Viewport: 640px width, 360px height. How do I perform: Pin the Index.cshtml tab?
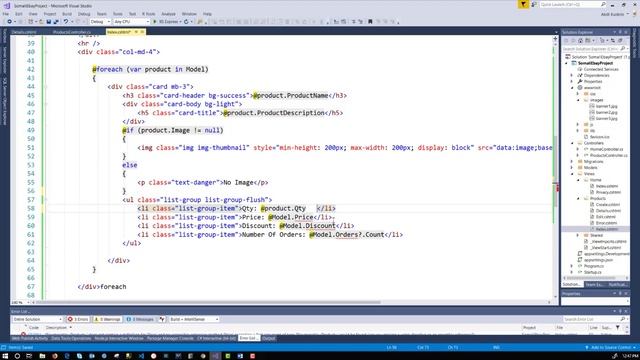tap(136, 32)
